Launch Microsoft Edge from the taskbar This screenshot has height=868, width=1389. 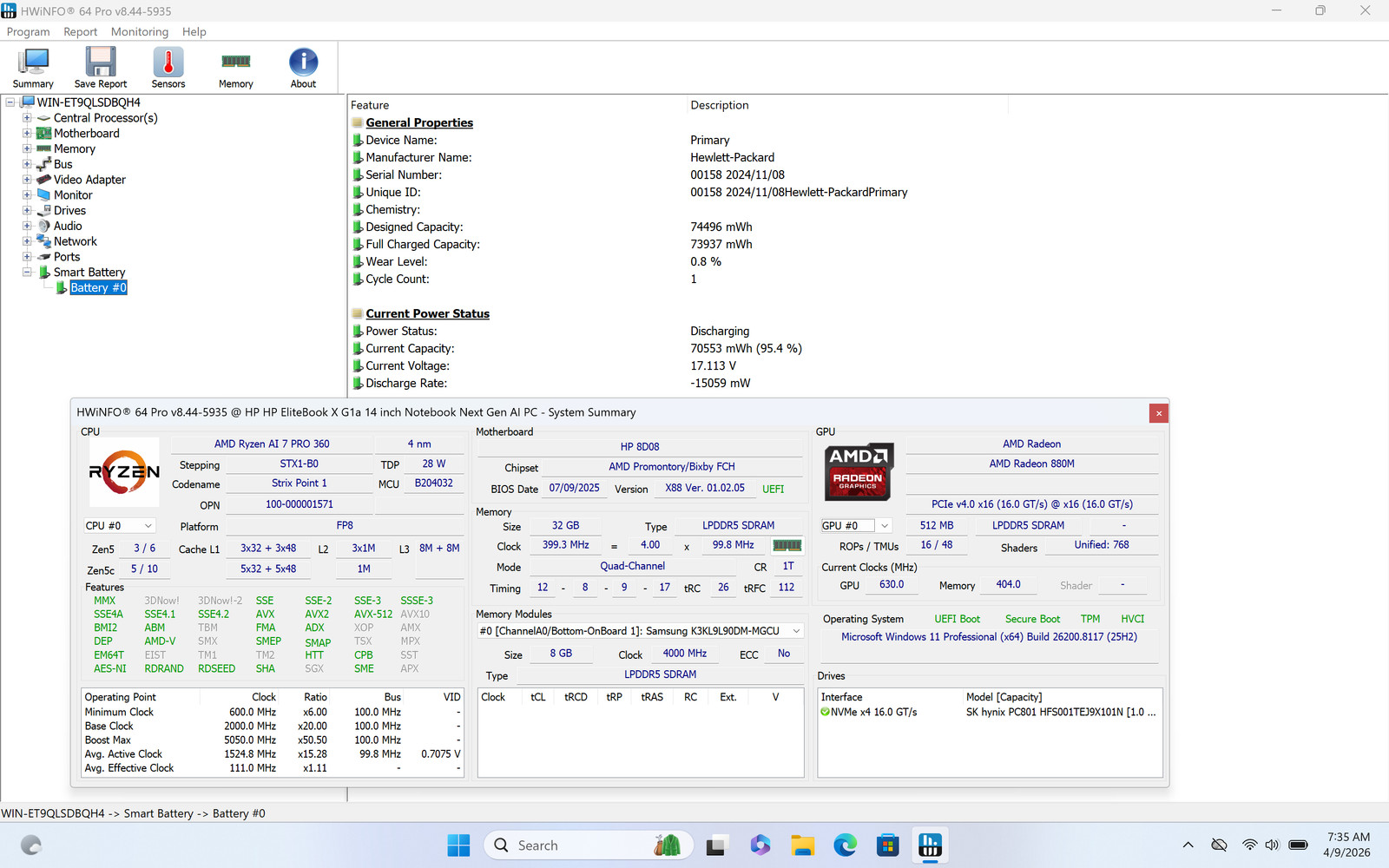845,845
